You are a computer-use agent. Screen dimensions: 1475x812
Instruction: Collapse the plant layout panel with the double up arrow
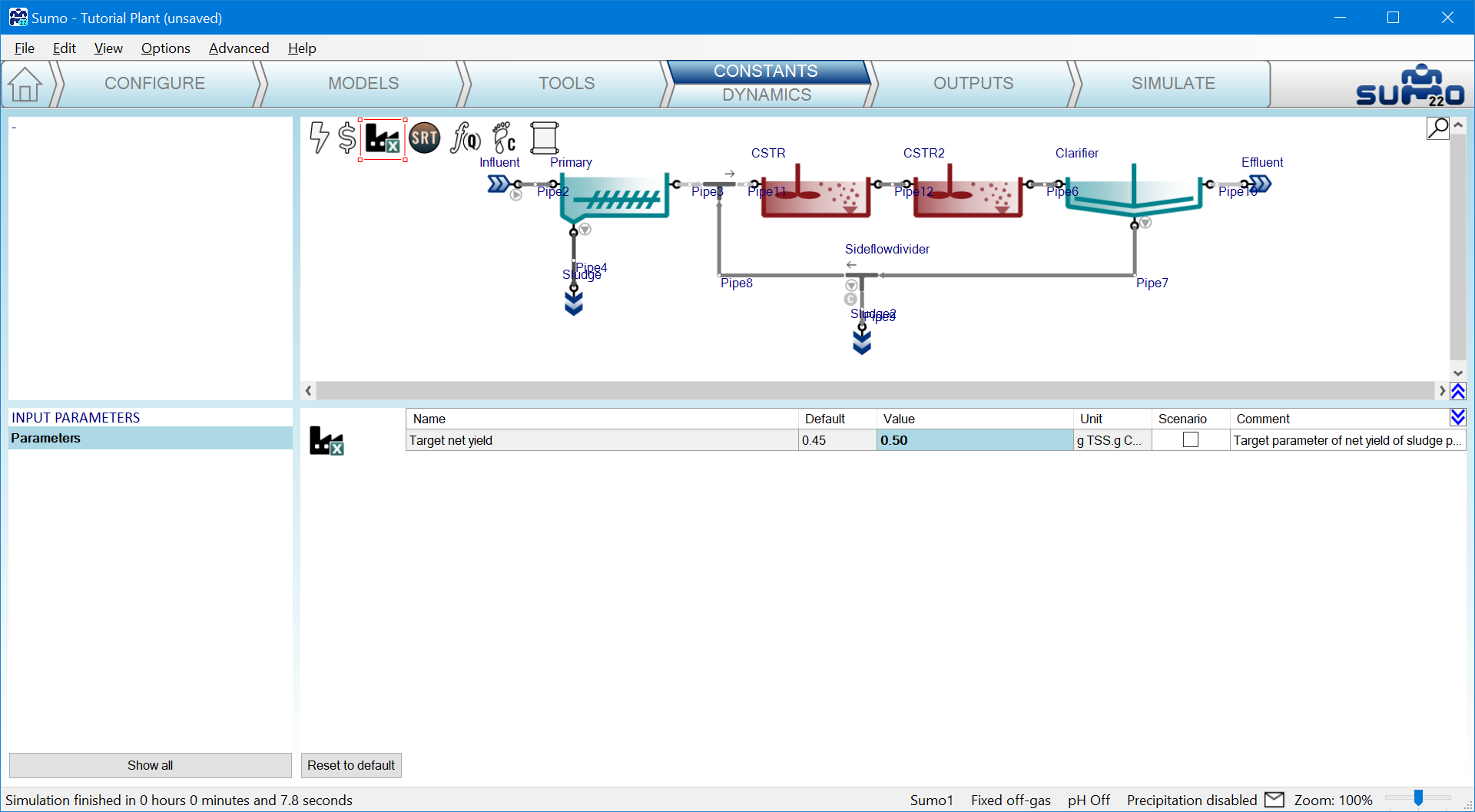[x=1457, y=391]
